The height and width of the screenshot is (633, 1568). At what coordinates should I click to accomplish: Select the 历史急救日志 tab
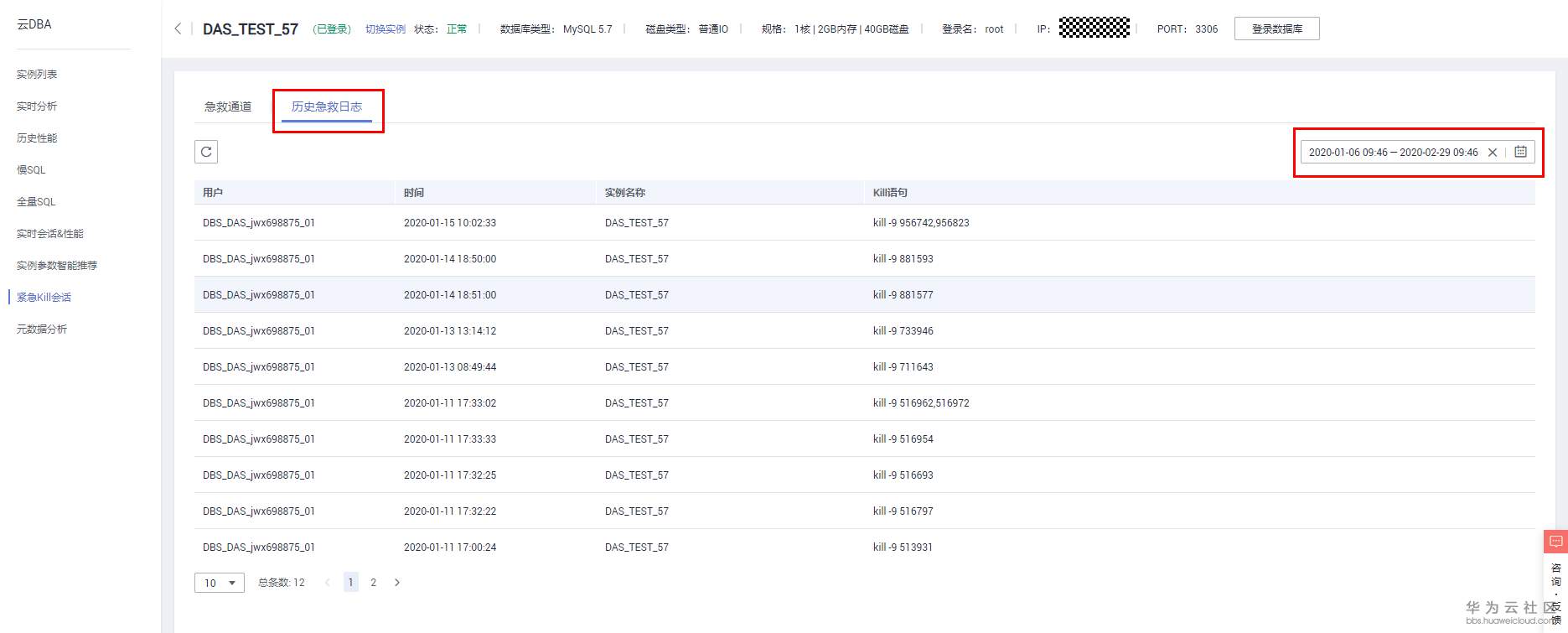[x=327, y=106]
